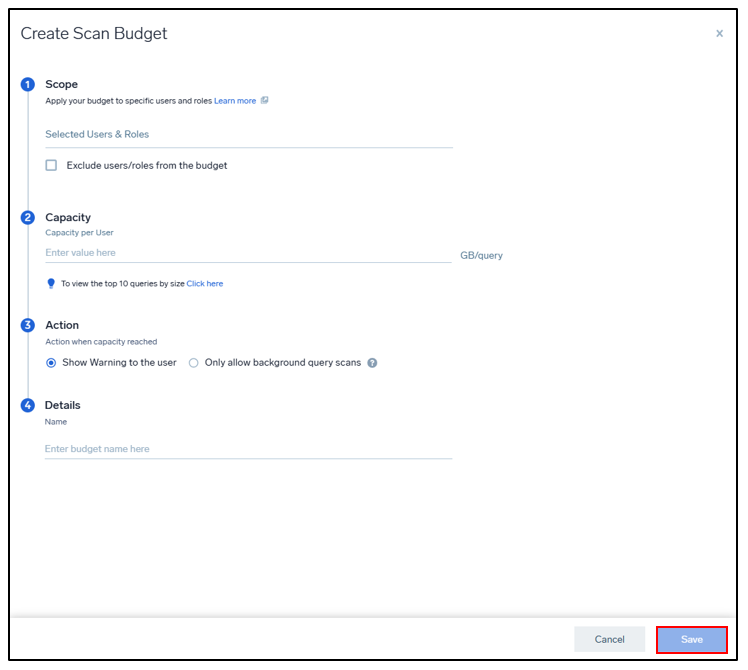The image size is (748, 670).
Task: Click the Capacity per User value field
Action: tap(248, 253)
